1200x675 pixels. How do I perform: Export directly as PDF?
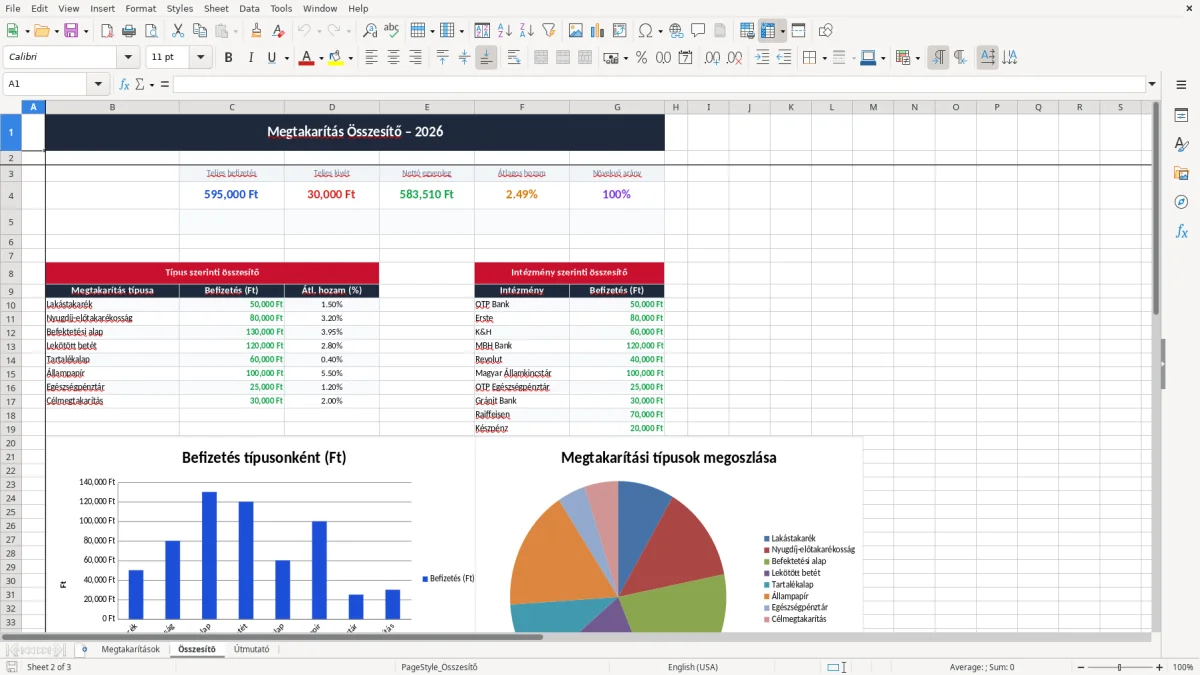[x=107, y=31]
